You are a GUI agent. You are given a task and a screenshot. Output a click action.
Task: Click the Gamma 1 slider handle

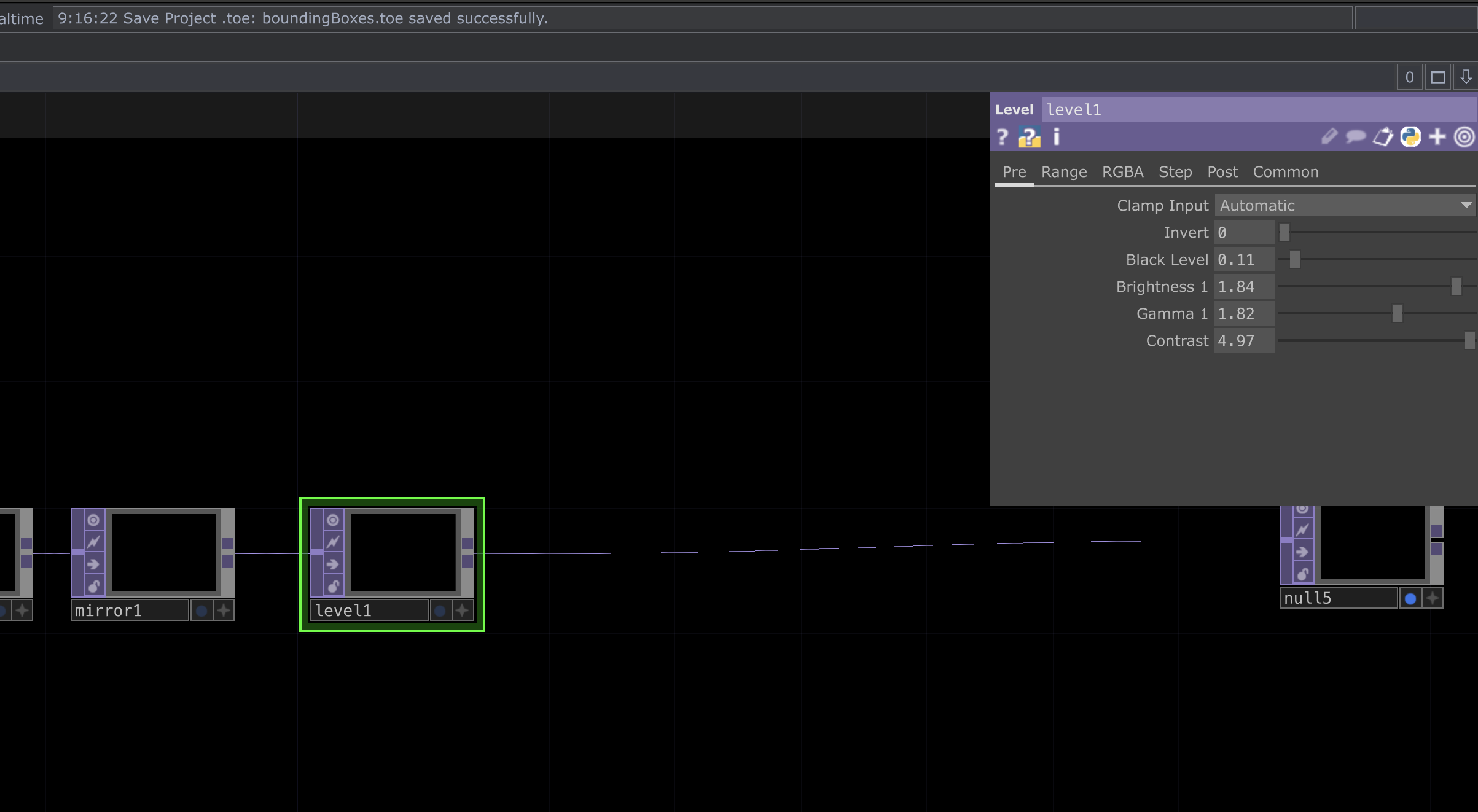click(x=1397, y=314)
